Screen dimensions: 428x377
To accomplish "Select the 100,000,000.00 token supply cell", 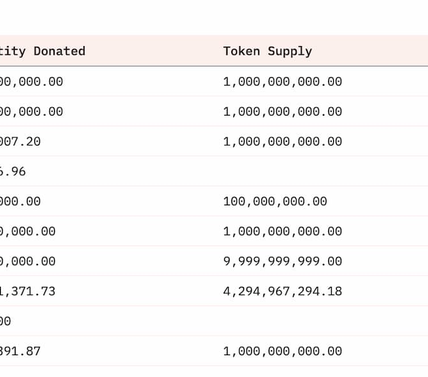I will click(275, 201).
